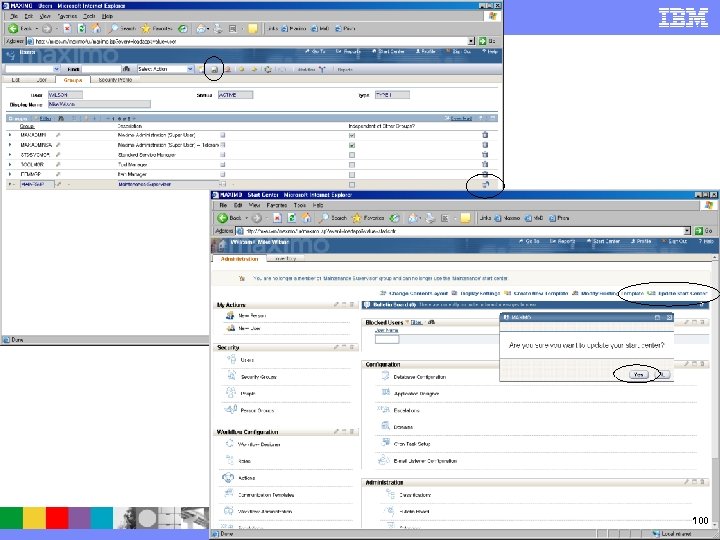
Task: Click Start Center link in Users window header
Action: pos(388,51)
